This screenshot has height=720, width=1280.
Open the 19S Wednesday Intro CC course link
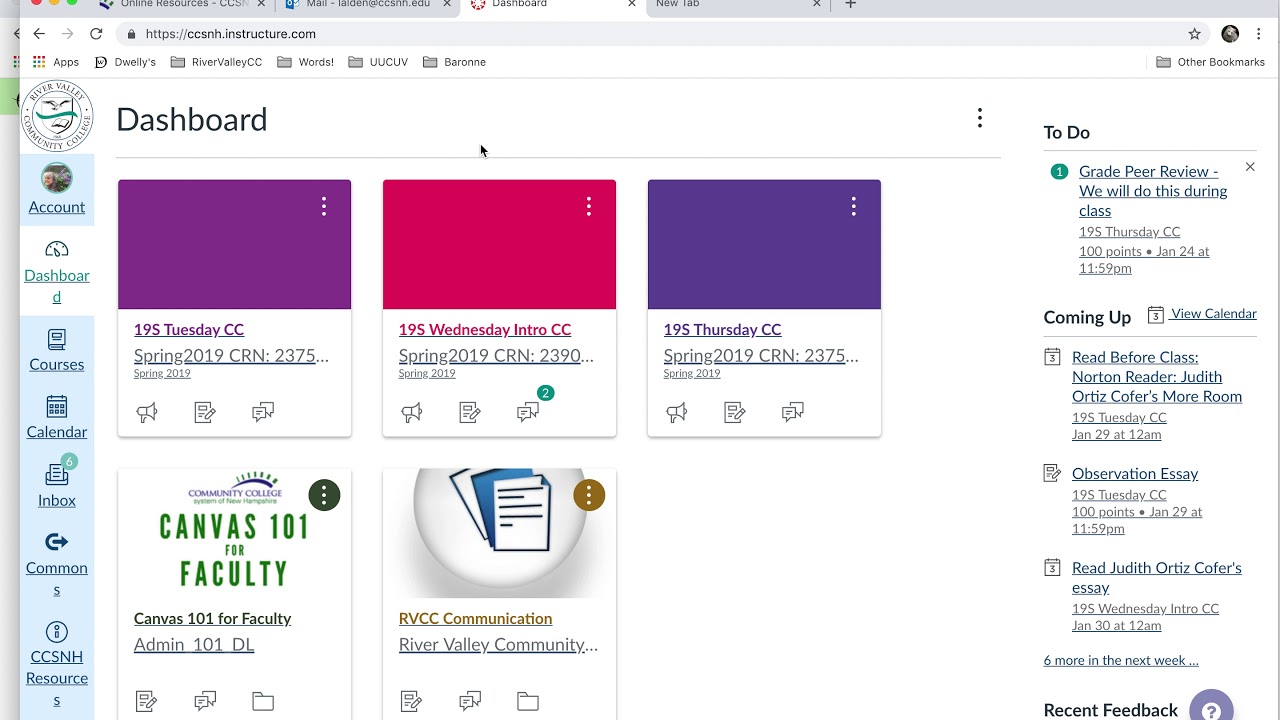(485, 329)
